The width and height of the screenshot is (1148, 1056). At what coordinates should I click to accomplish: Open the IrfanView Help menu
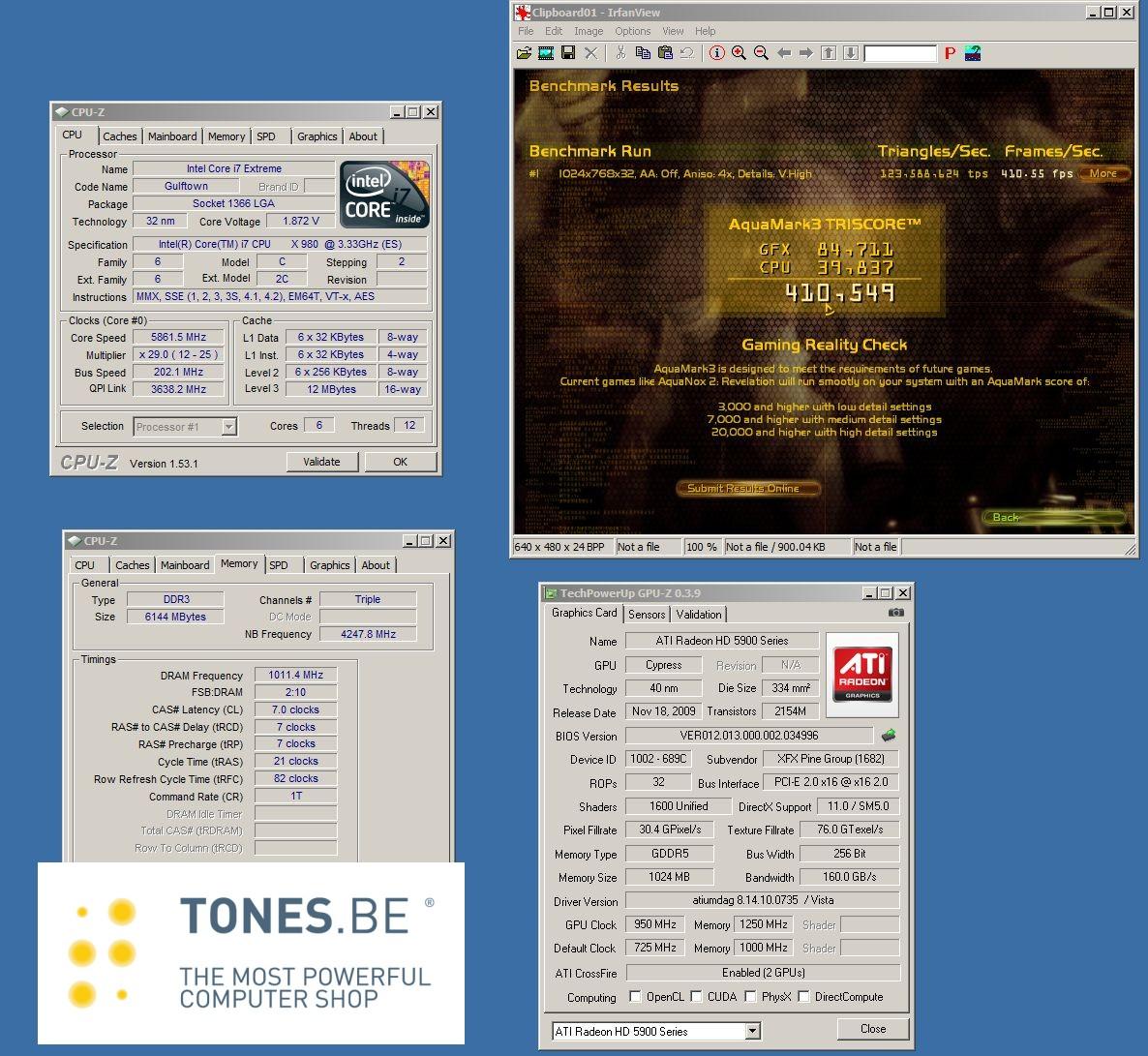[x=705, y=31]
